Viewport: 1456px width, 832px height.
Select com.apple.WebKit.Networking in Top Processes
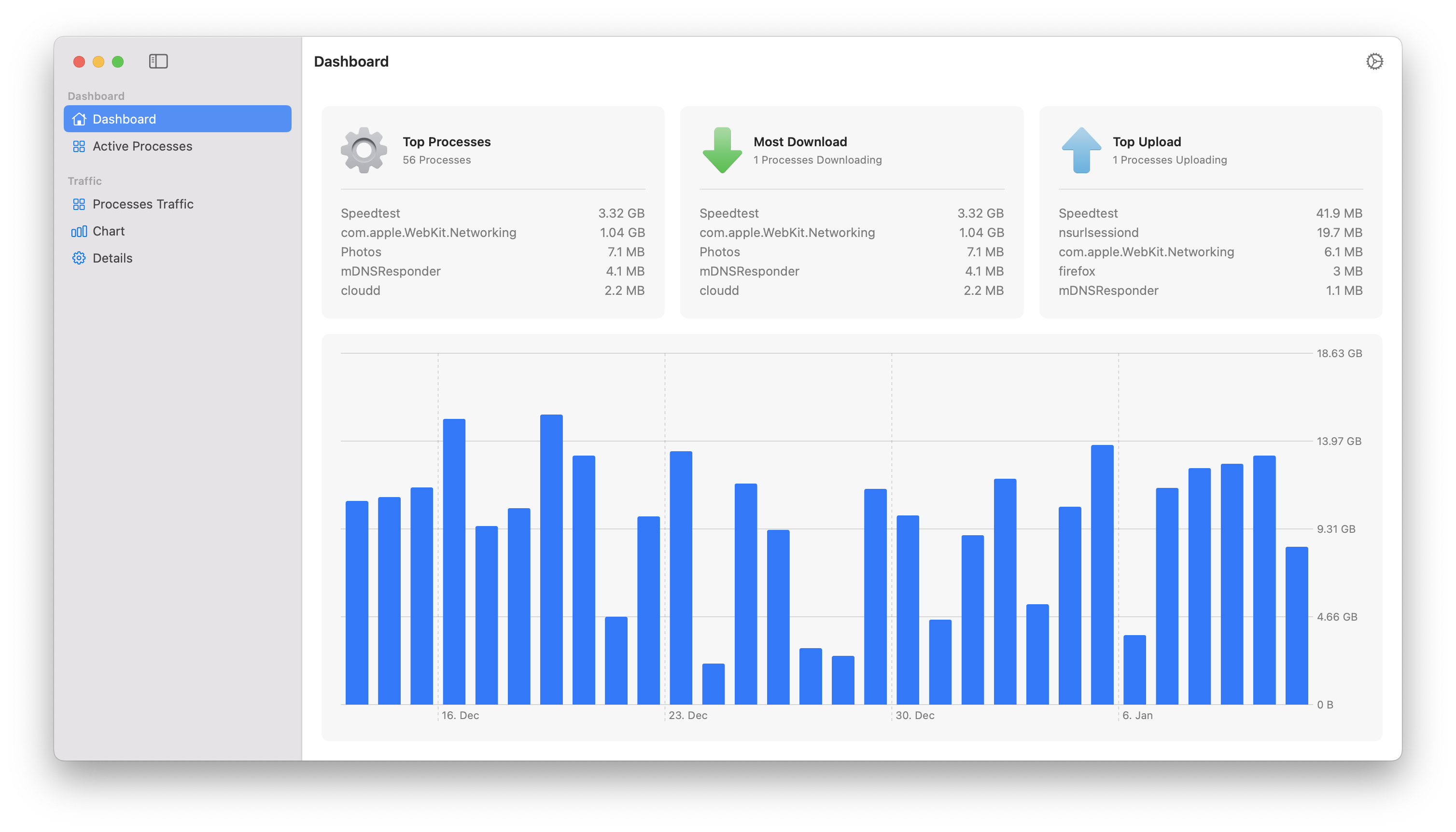[492, 233]
